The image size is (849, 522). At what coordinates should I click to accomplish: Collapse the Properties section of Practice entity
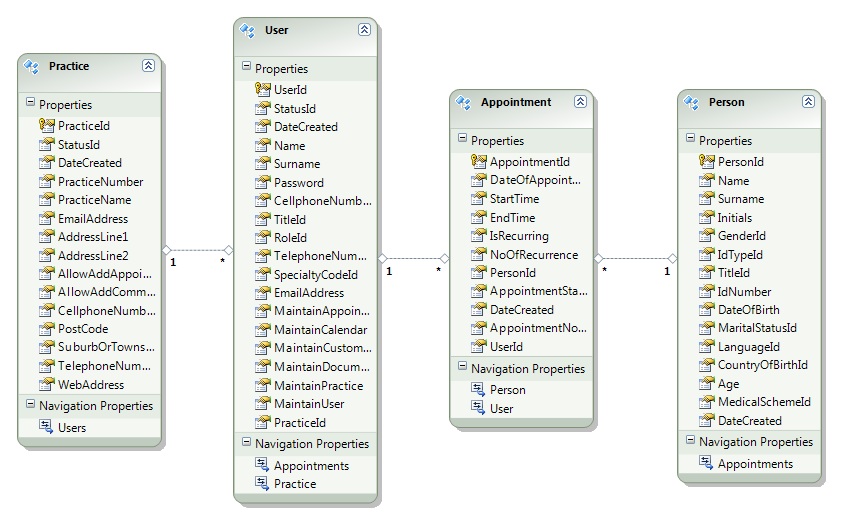[x=30, y=102]
